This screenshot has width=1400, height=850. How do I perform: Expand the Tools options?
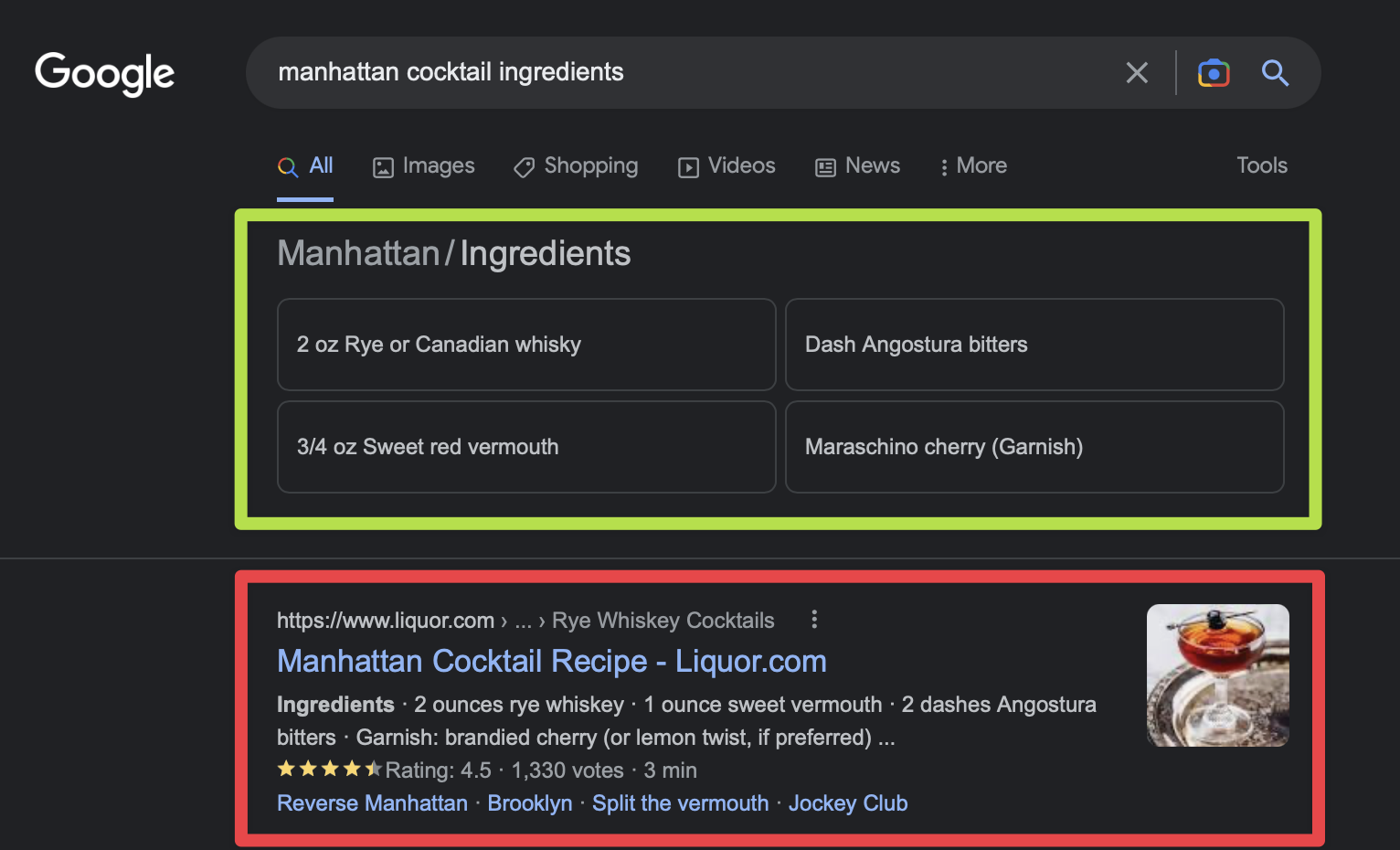[x=1261, y=165]
